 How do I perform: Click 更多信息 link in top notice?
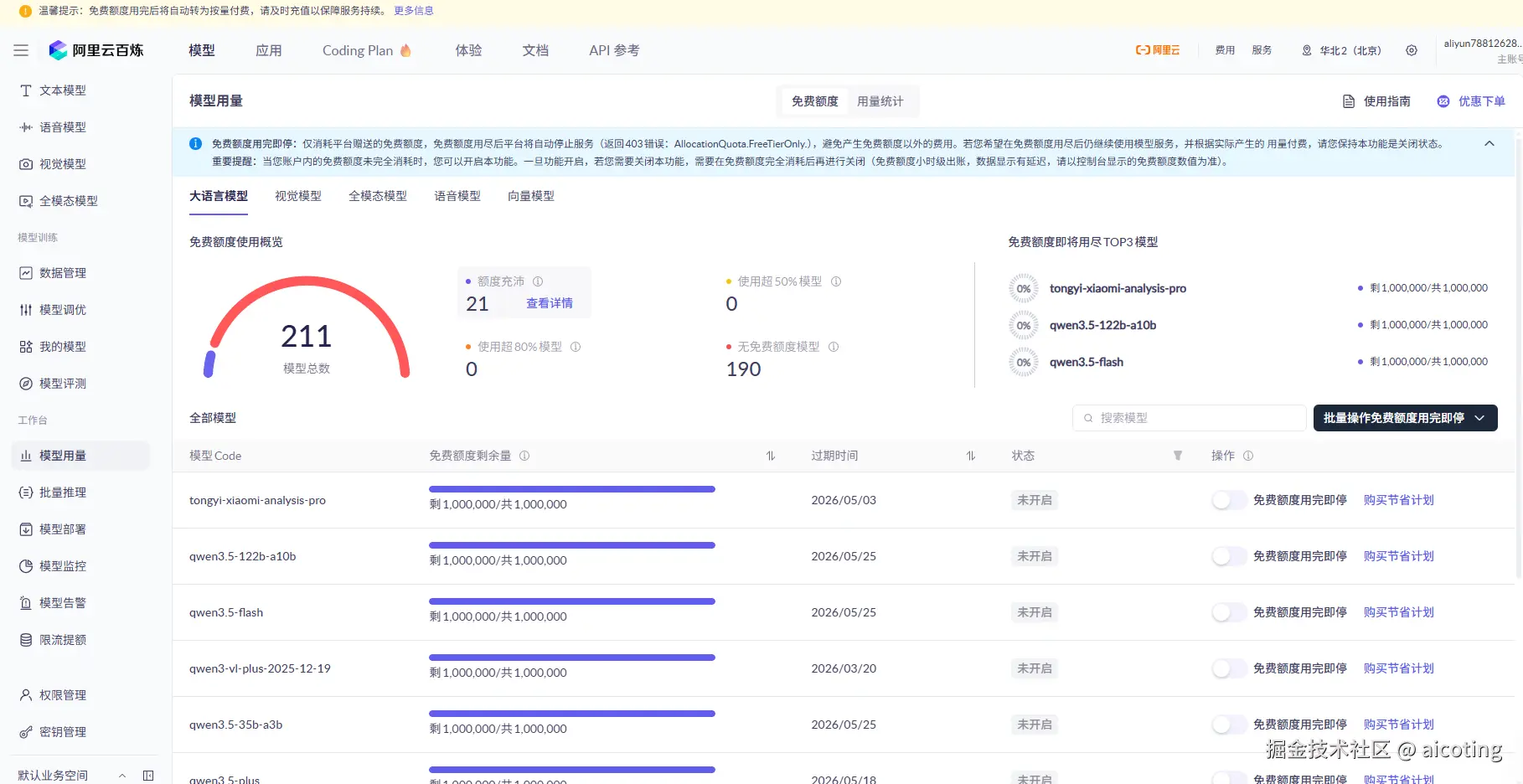tap(414, 11)
